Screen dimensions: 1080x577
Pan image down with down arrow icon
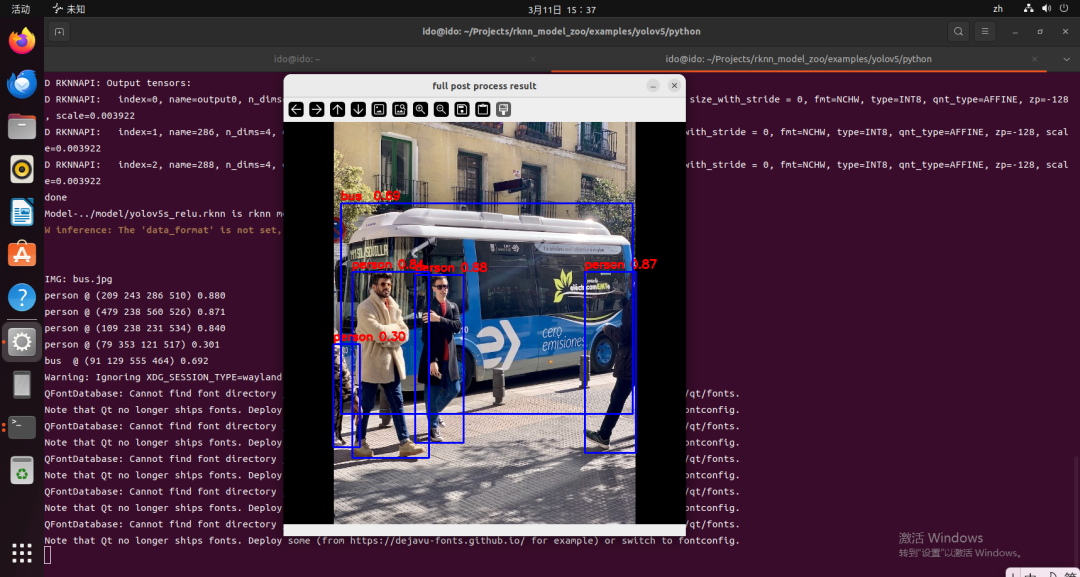coord(358,109)
